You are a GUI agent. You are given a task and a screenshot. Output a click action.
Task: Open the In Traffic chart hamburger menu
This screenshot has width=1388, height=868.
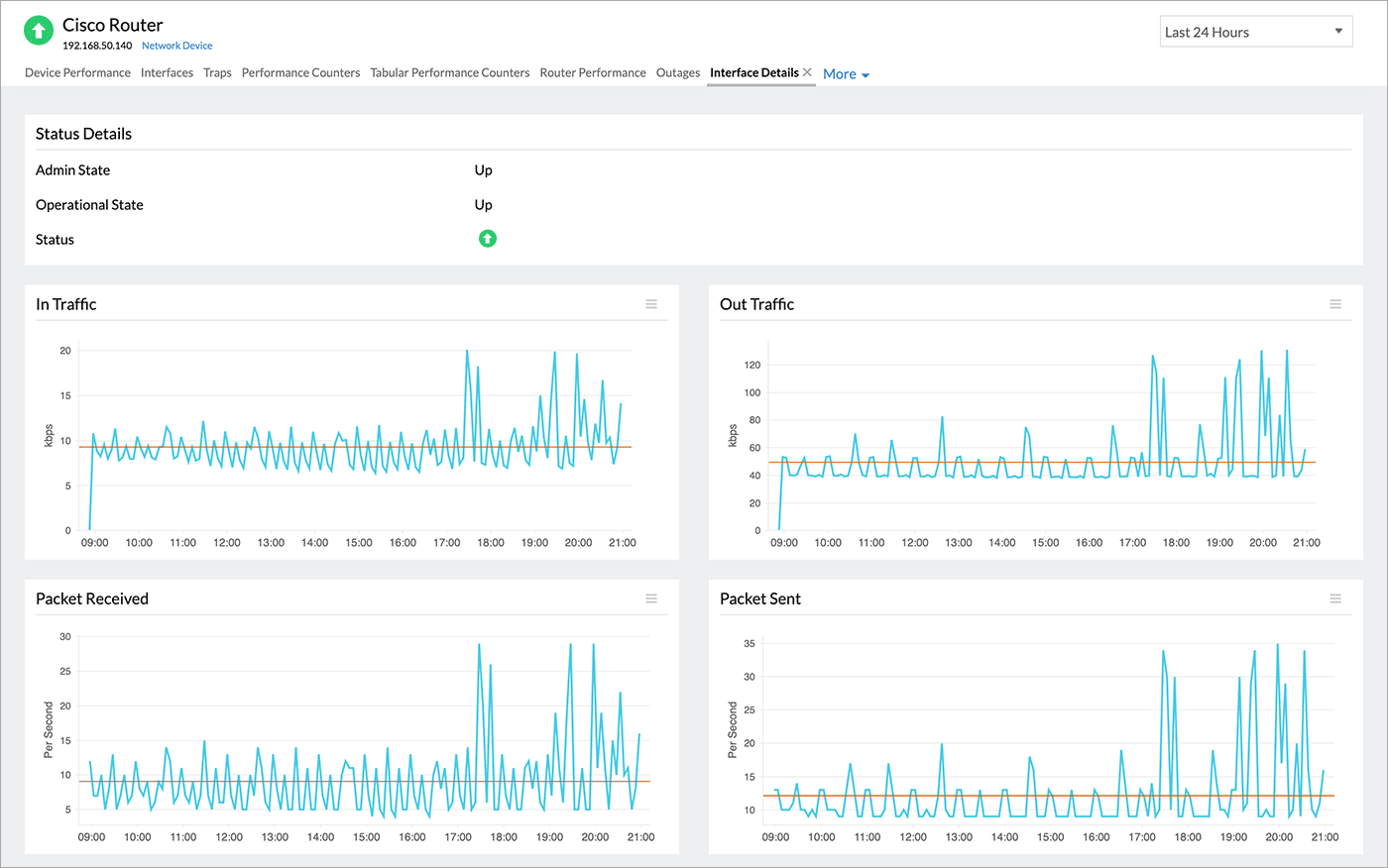pyautogui.click(x=651, y=304)
